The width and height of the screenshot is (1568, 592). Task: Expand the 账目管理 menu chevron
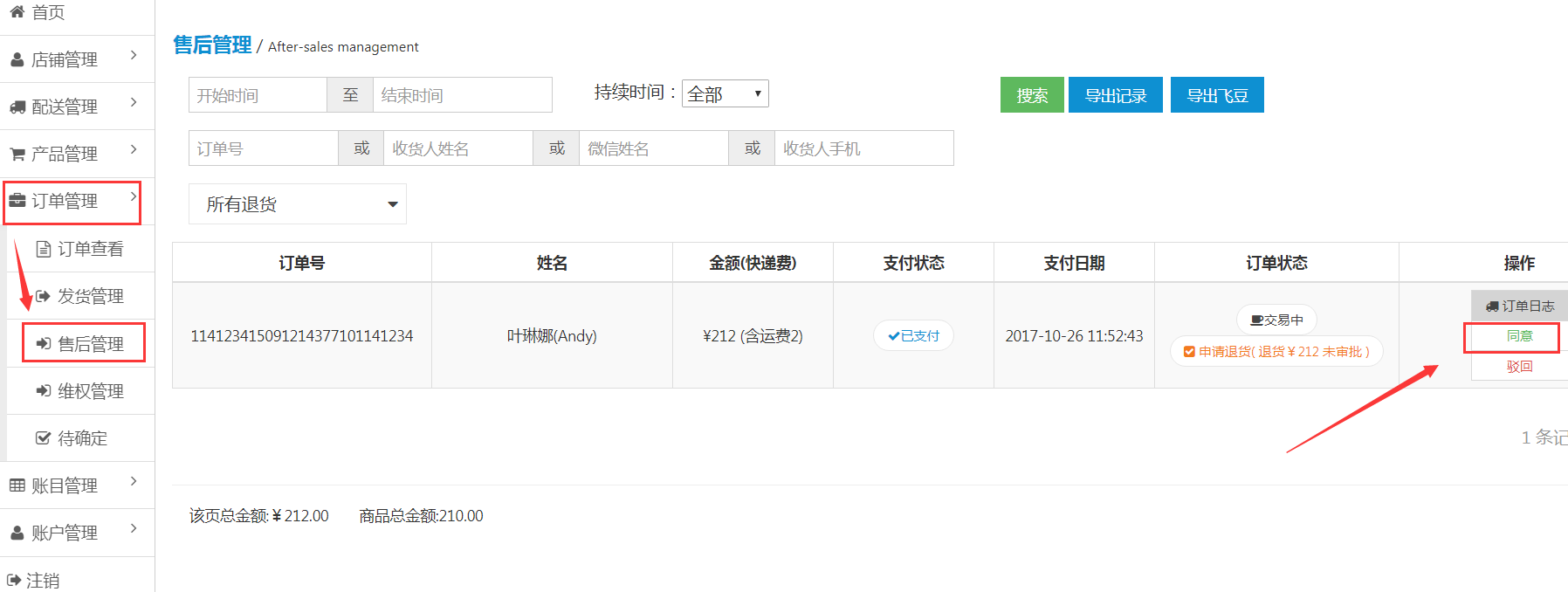pos(134,481)
